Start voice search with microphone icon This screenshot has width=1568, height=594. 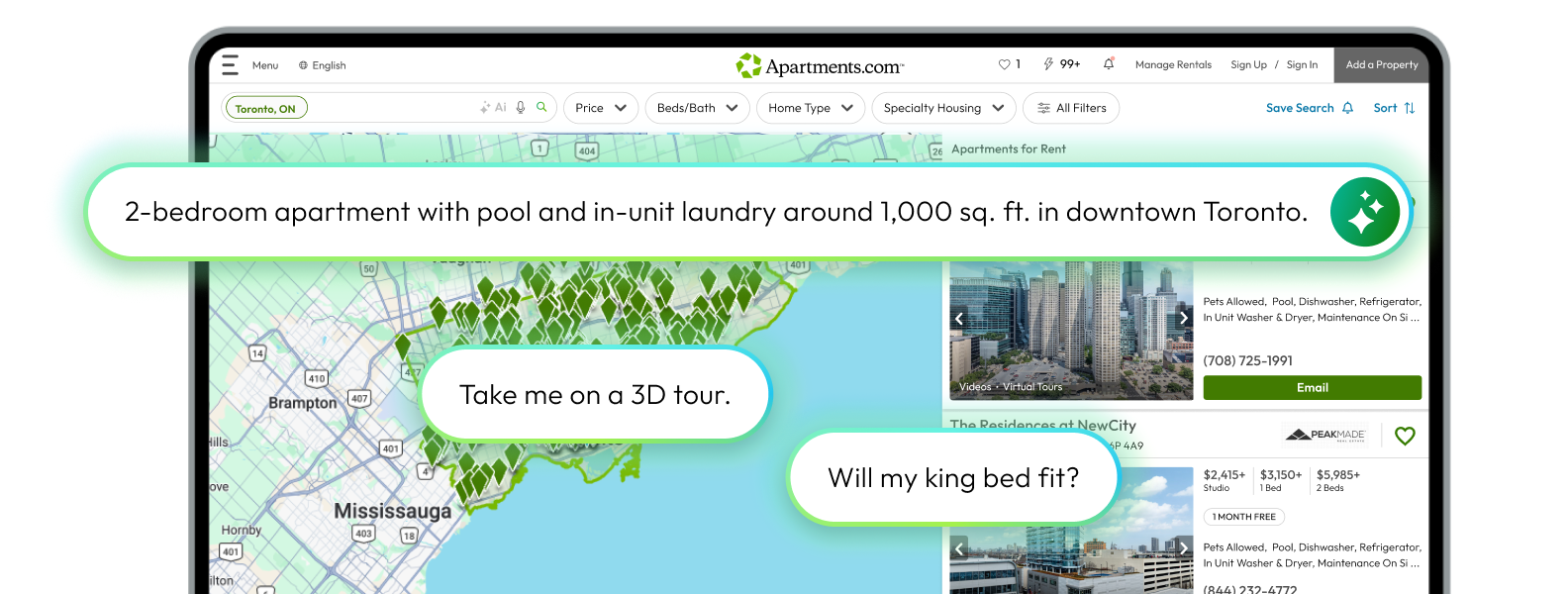pyautogui.click(x=521, y=108)
